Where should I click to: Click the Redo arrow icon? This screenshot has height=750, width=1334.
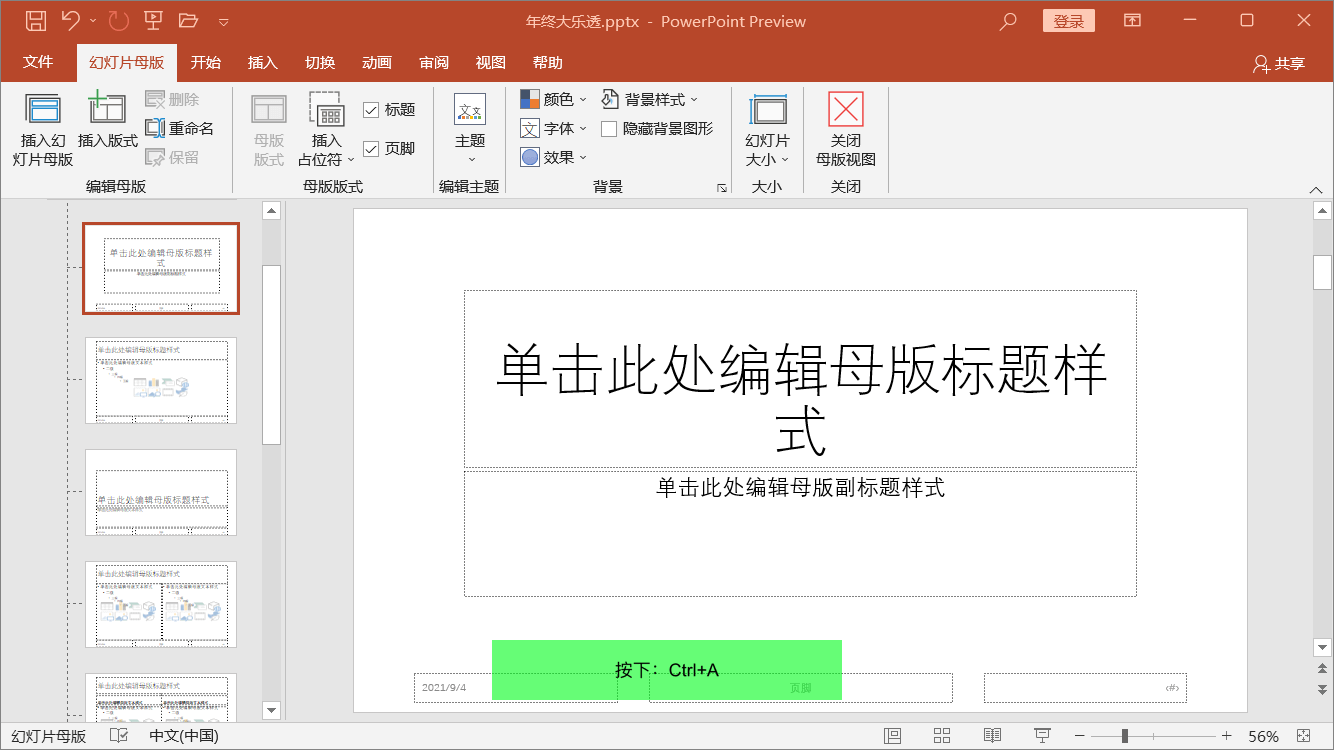(118, 20)
